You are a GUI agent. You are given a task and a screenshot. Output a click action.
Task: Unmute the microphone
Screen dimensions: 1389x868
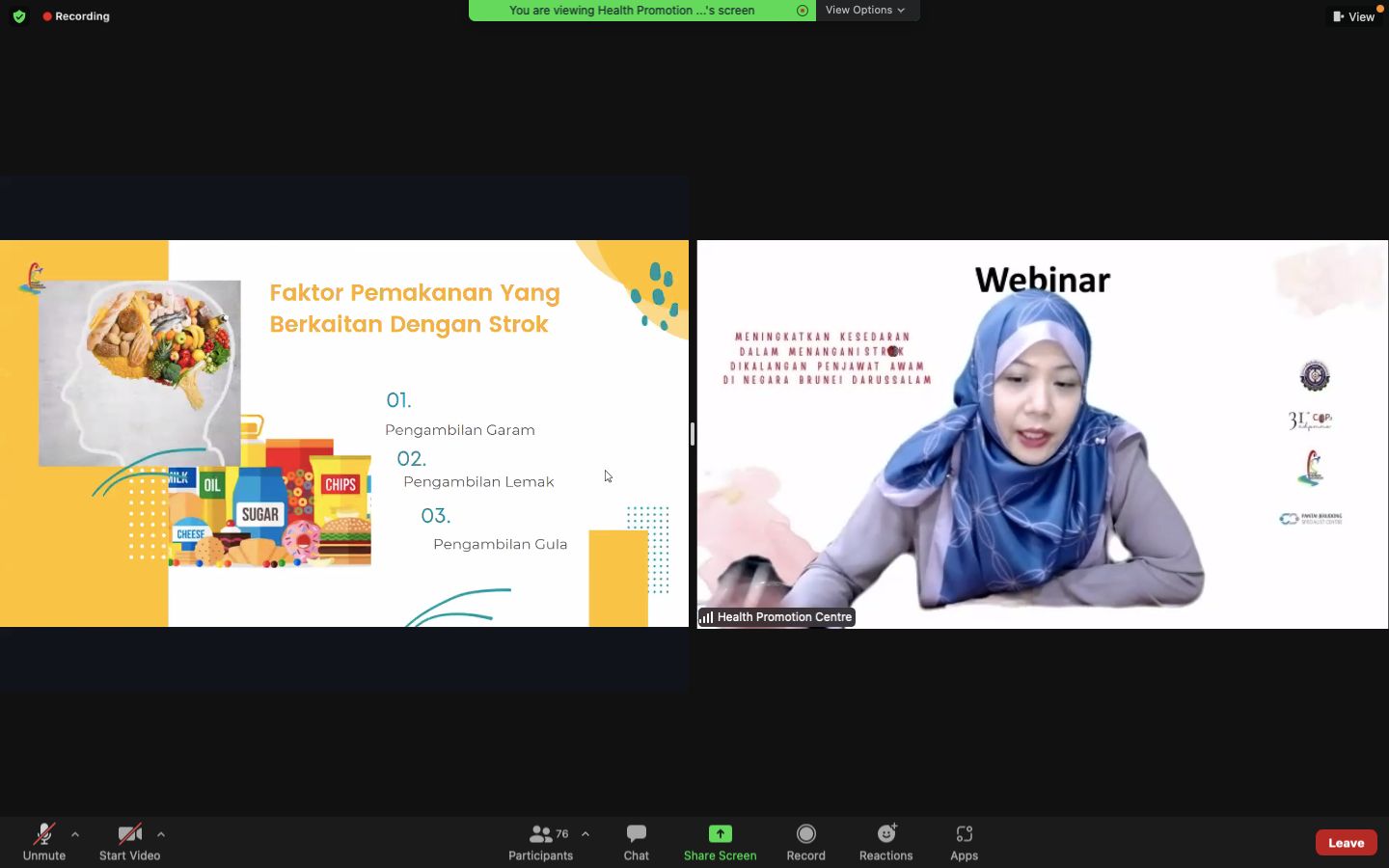pyautogui.click(x=44, y=842)
